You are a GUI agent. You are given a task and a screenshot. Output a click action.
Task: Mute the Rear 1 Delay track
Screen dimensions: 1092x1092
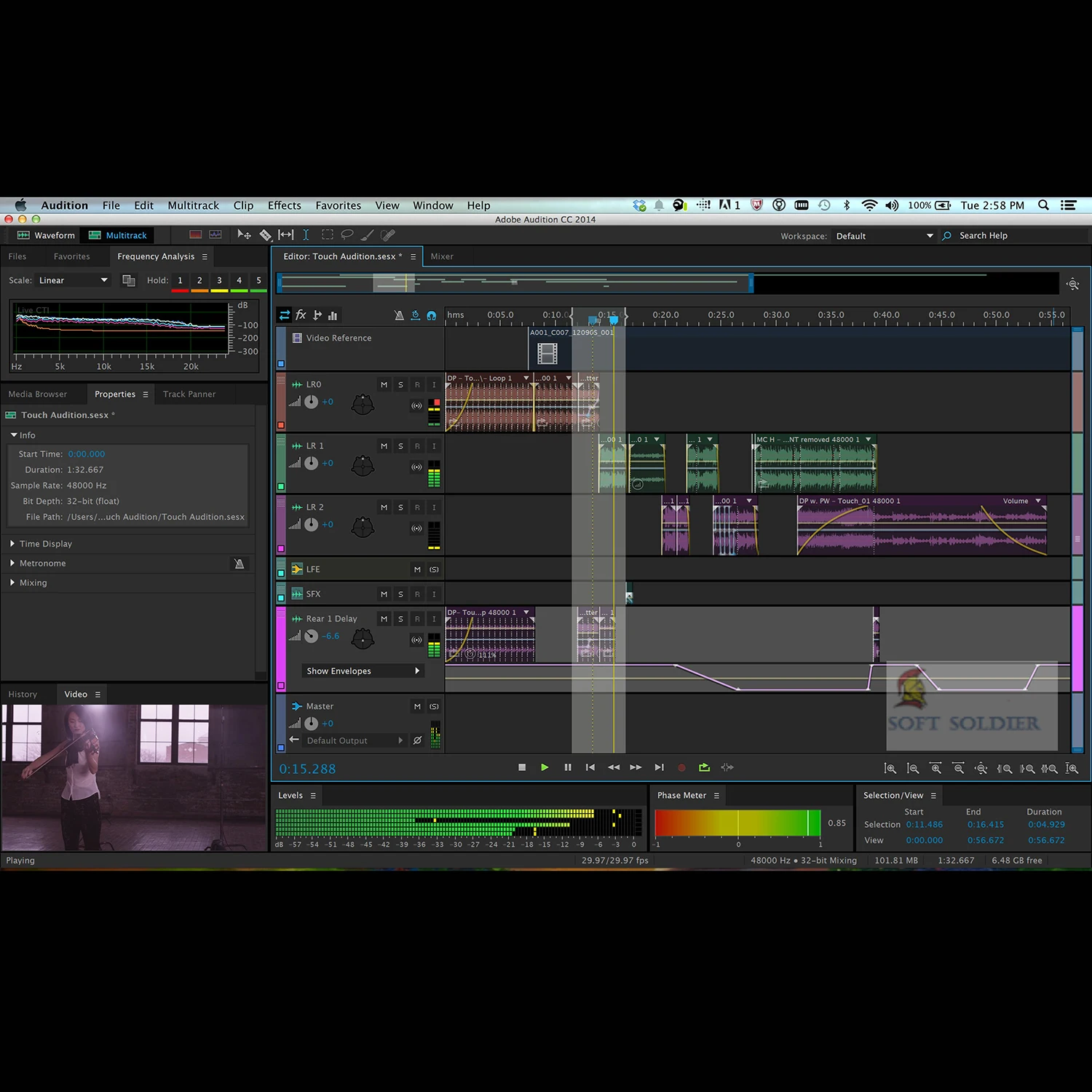(x=384, y=619)
